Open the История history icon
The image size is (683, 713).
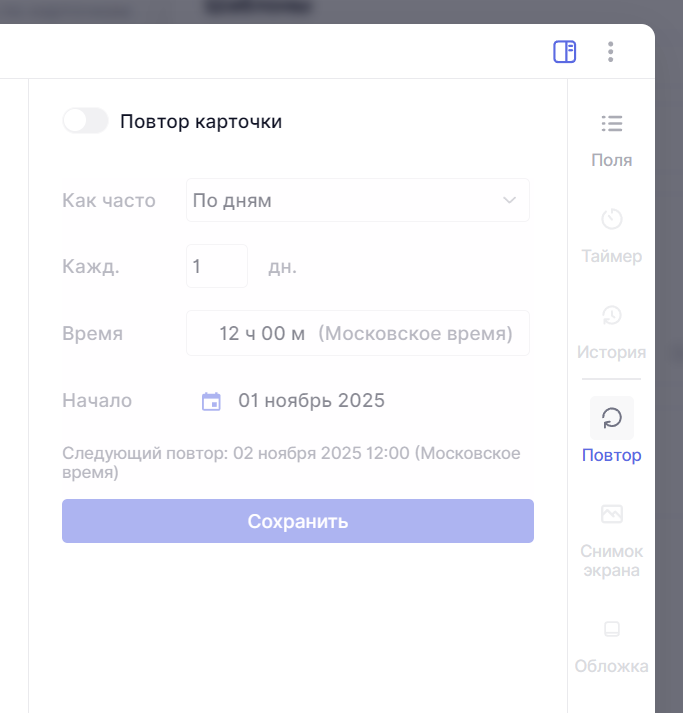[611, 315]
